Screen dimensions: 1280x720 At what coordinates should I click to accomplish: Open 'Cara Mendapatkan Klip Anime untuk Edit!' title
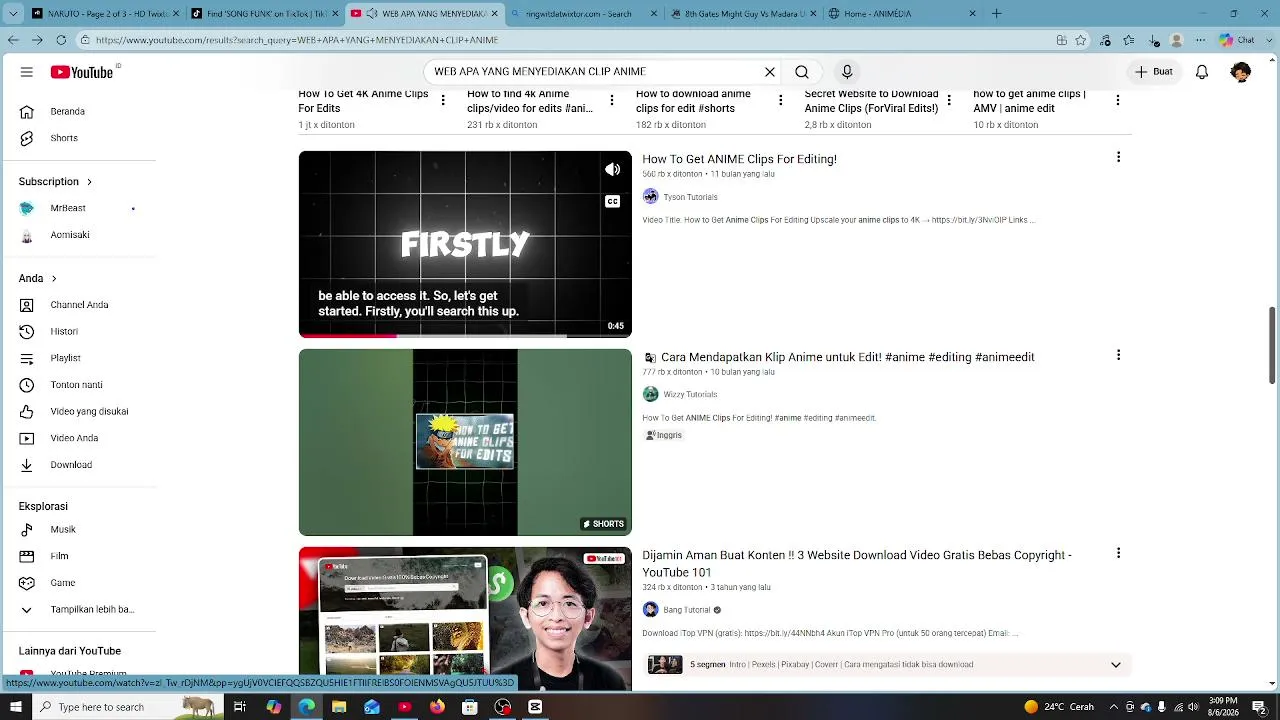click(x=848, y=357)
